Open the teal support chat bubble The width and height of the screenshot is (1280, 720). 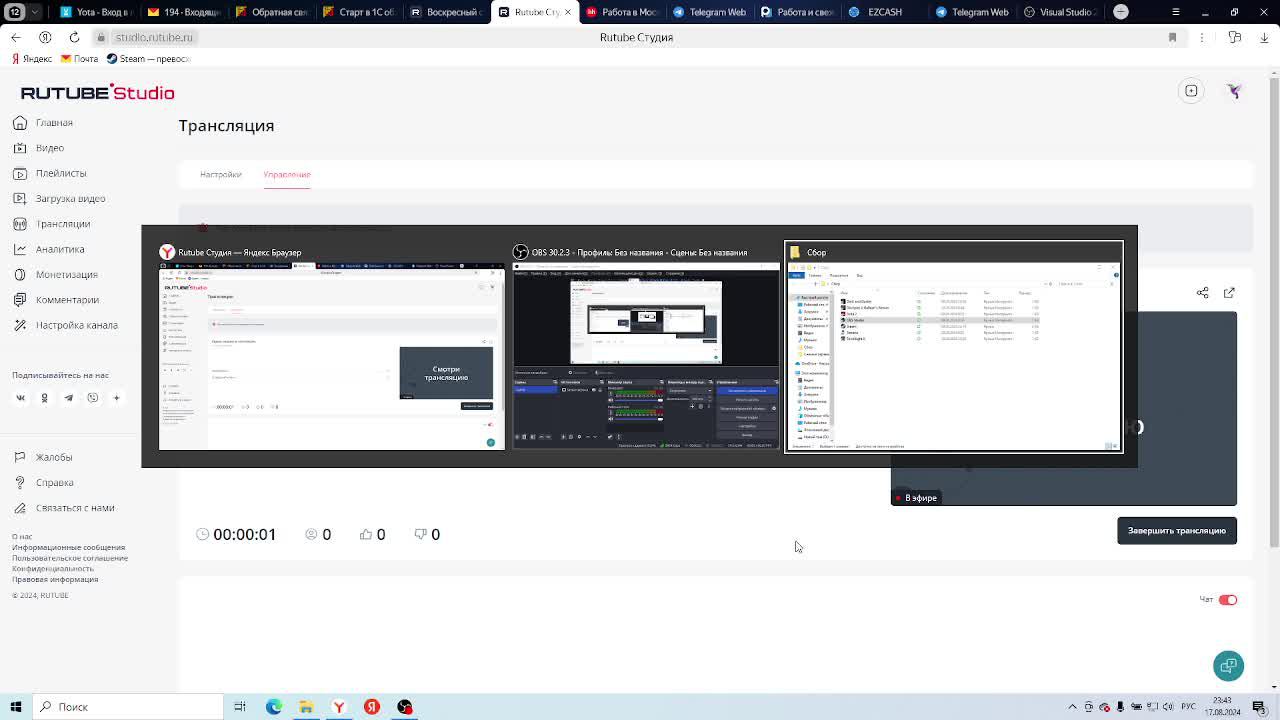[x=1228, y=666]
